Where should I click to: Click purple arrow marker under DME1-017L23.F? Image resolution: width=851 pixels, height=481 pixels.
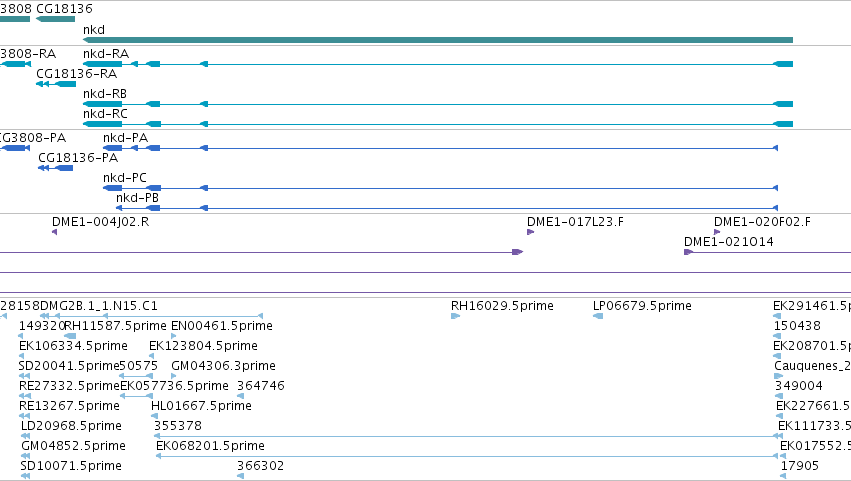pyautogui.click(x=530, y=232)
